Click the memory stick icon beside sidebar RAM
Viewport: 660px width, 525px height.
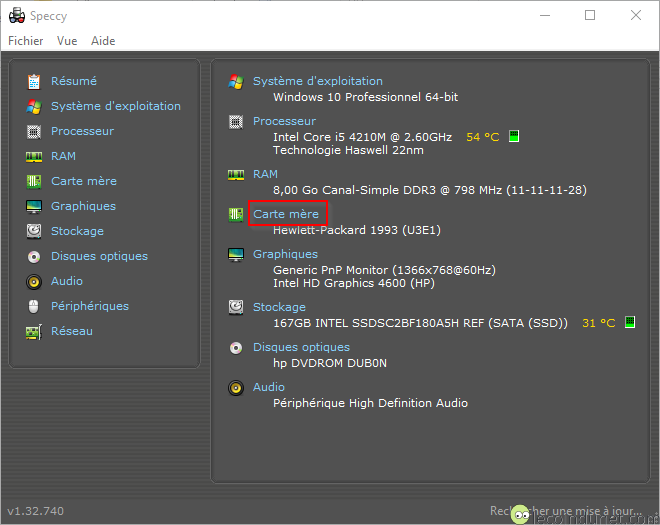coord(34,157)
